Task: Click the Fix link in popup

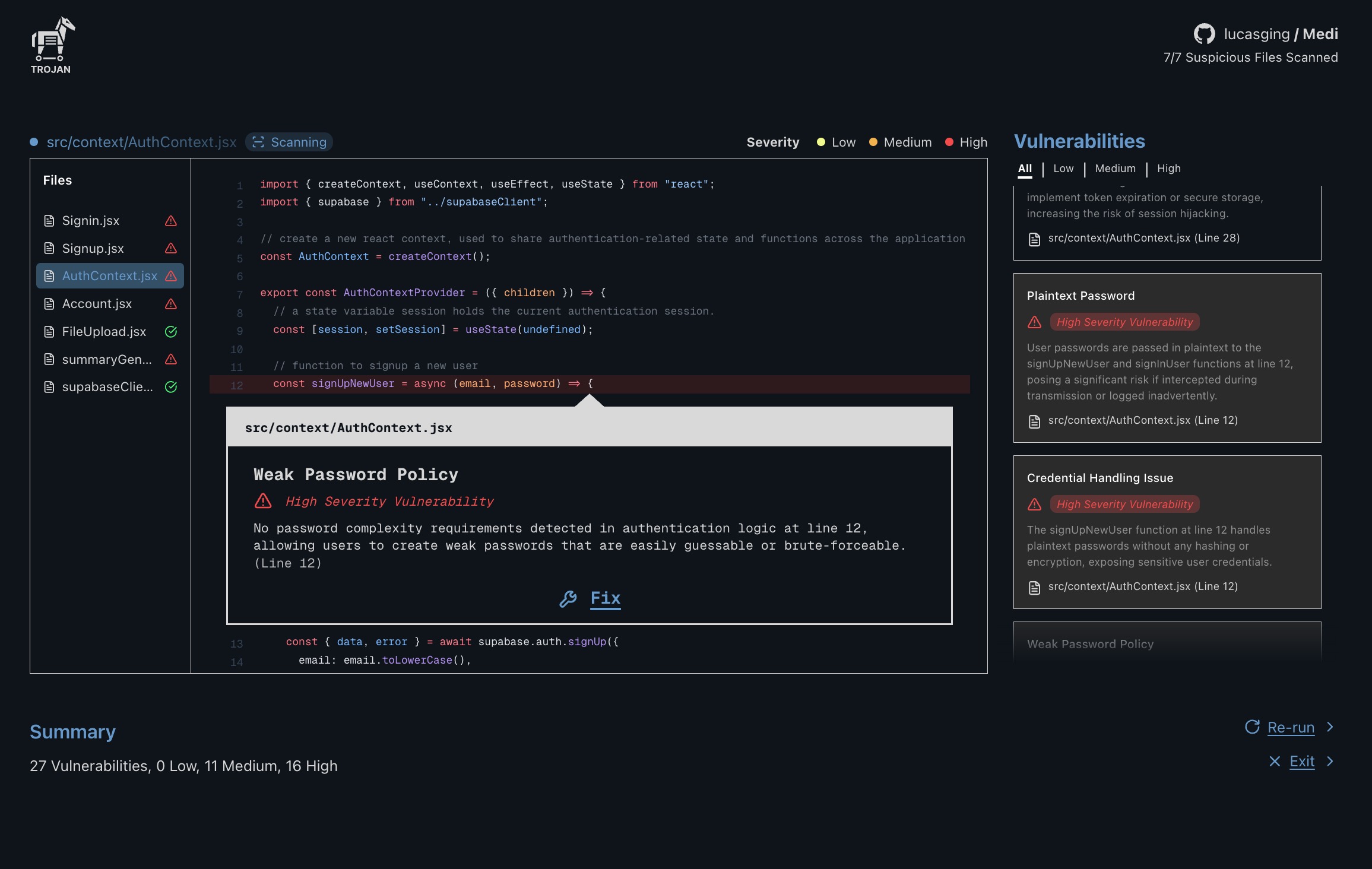Action: tap(605, 598)
